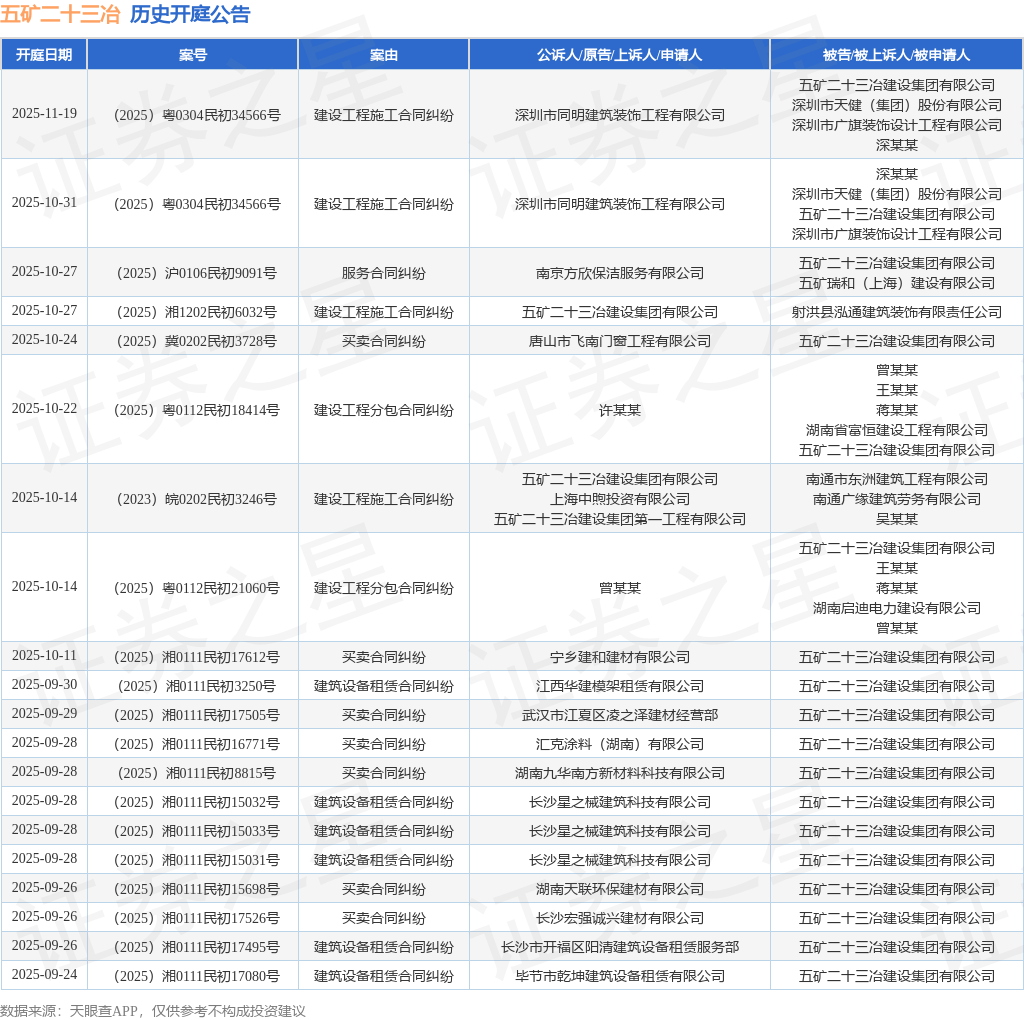Select case number (2025)湘0111民初15031号
This screenshot has width=1024, height=1020.
click(197, 860)
